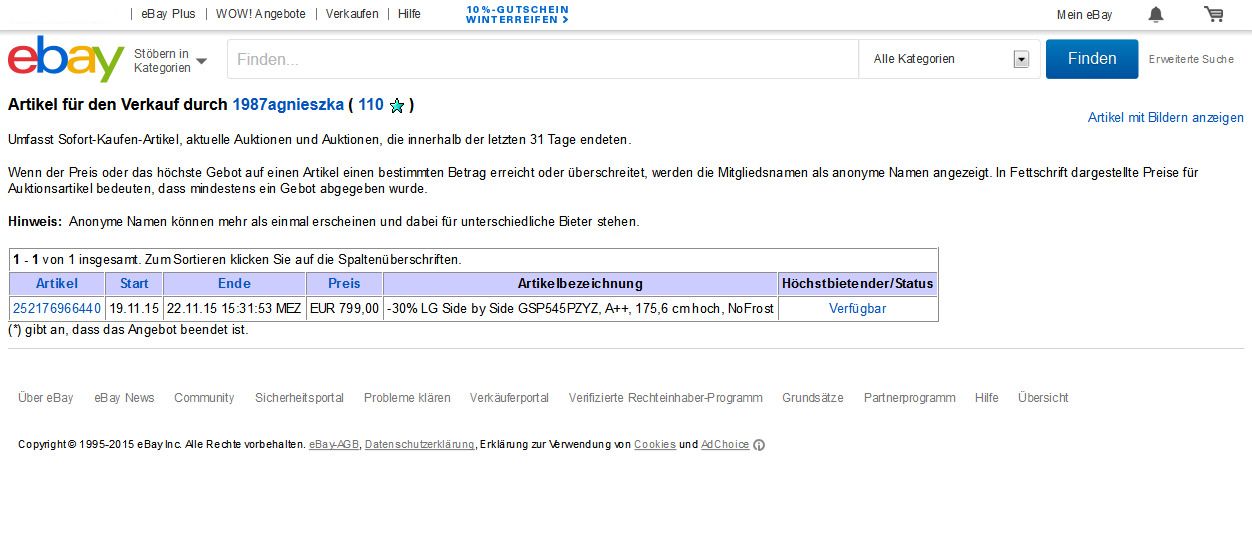
Task: Click the AdChoice info icon
Action: (759, 445)
